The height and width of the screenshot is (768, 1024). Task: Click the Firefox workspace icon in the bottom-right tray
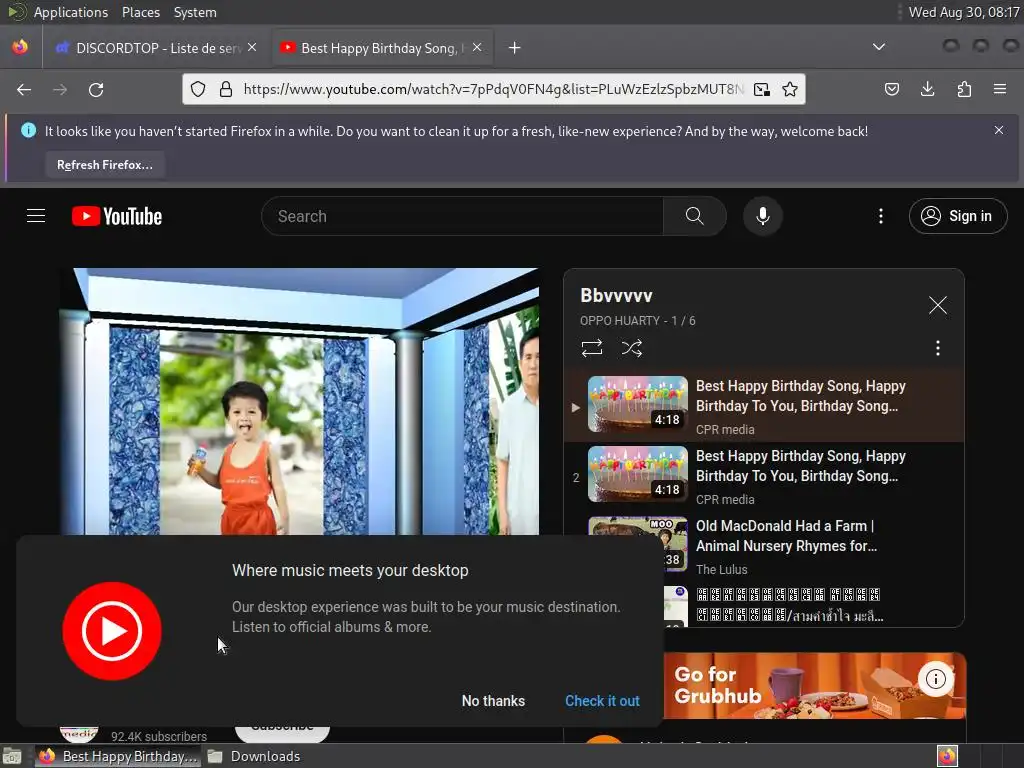[947, 756]
